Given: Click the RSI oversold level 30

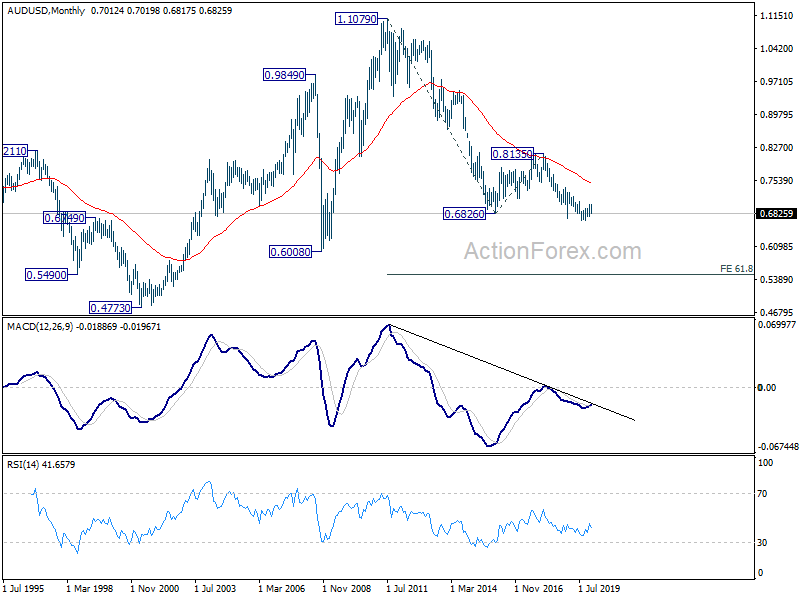Looking at the screenshot, I should pos(762,543).
